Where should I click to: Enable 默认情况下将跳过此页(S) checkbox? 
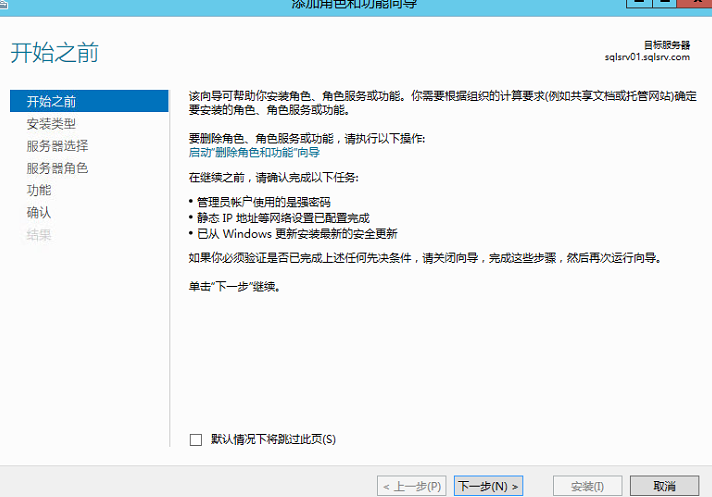coord(196,439)
